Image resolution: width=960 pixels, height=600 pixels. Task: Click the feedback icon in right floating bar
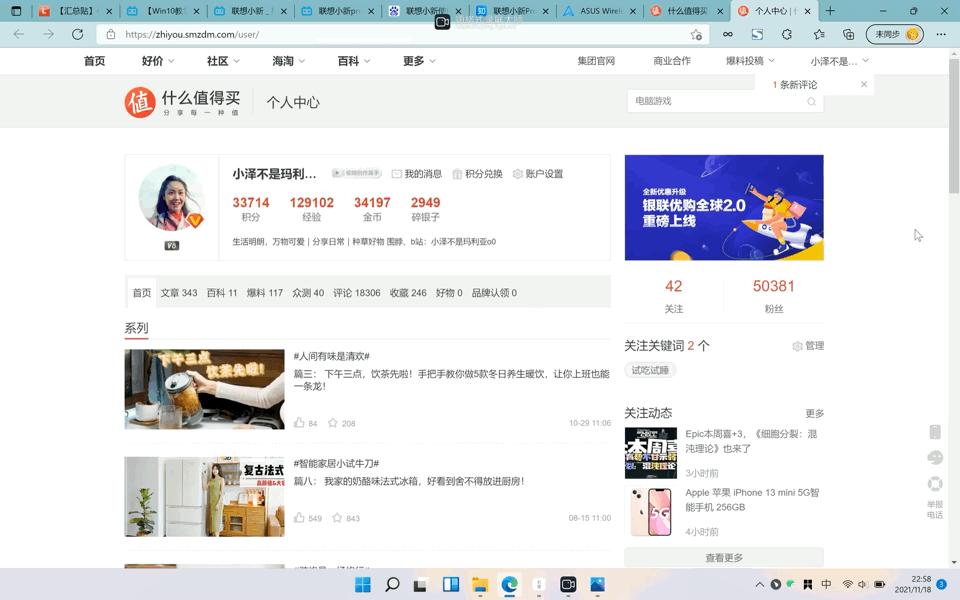(935, 457)
